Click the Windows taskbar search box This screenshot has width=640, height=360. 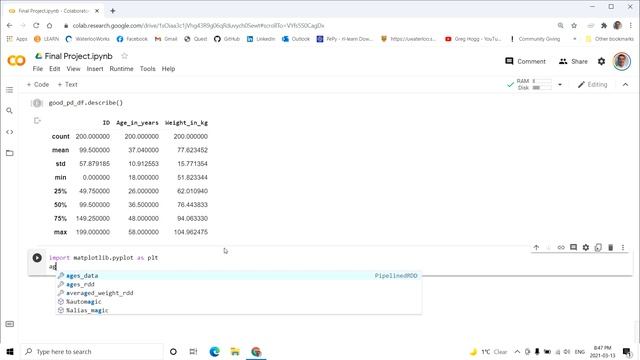[91, 351]
